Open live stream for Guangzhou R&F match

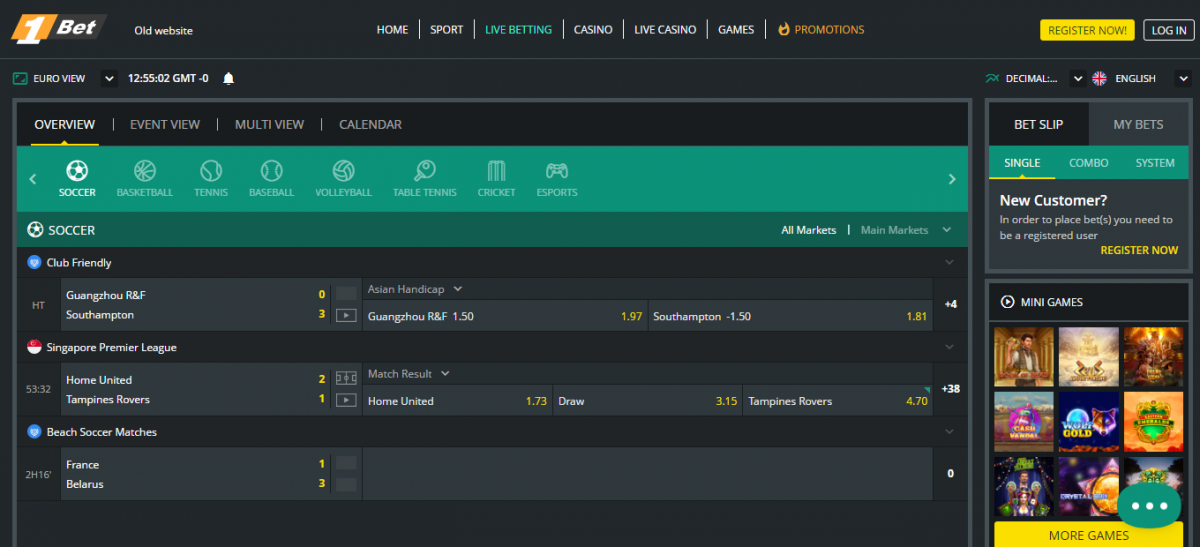click(x=345, y=315)
